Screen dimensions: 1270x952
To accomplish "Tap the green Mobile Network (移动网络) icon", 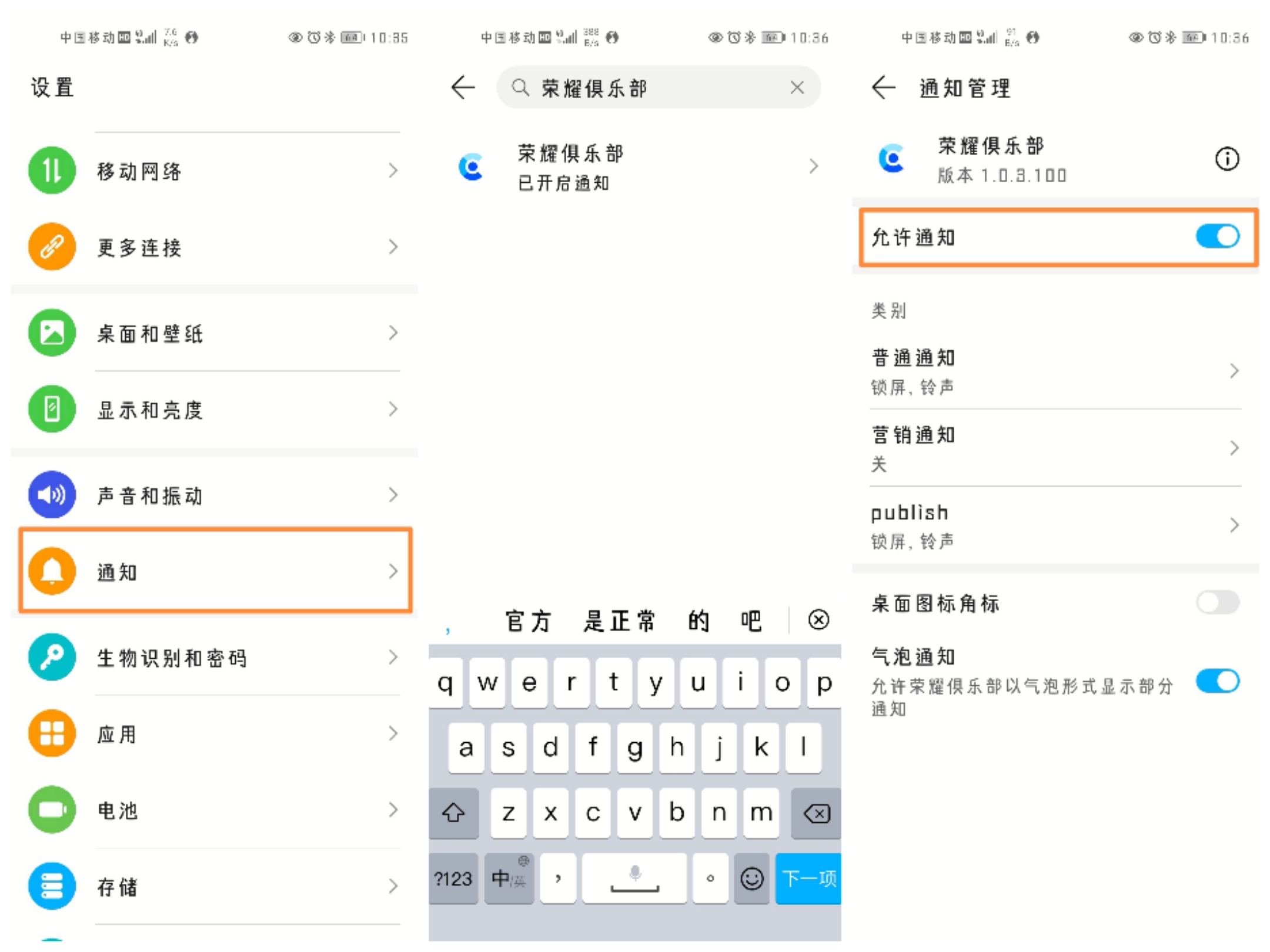I will pos(52,170).
